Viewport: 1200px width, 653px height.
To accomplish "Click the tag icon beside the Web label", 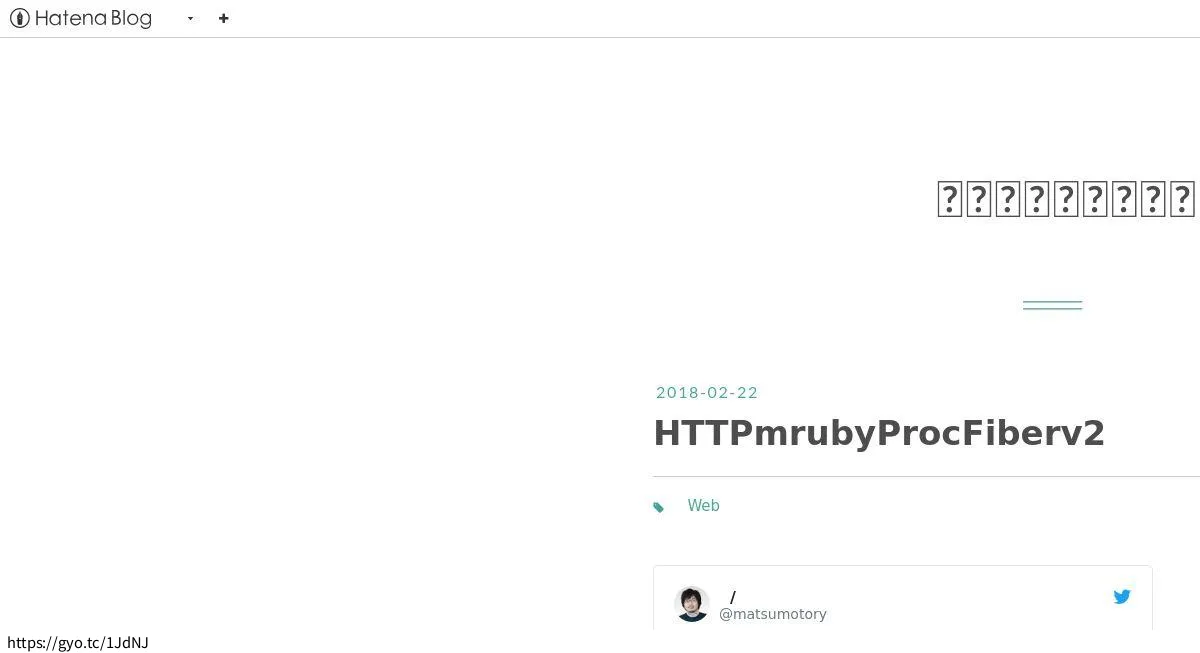I will (x=658, y=506).
